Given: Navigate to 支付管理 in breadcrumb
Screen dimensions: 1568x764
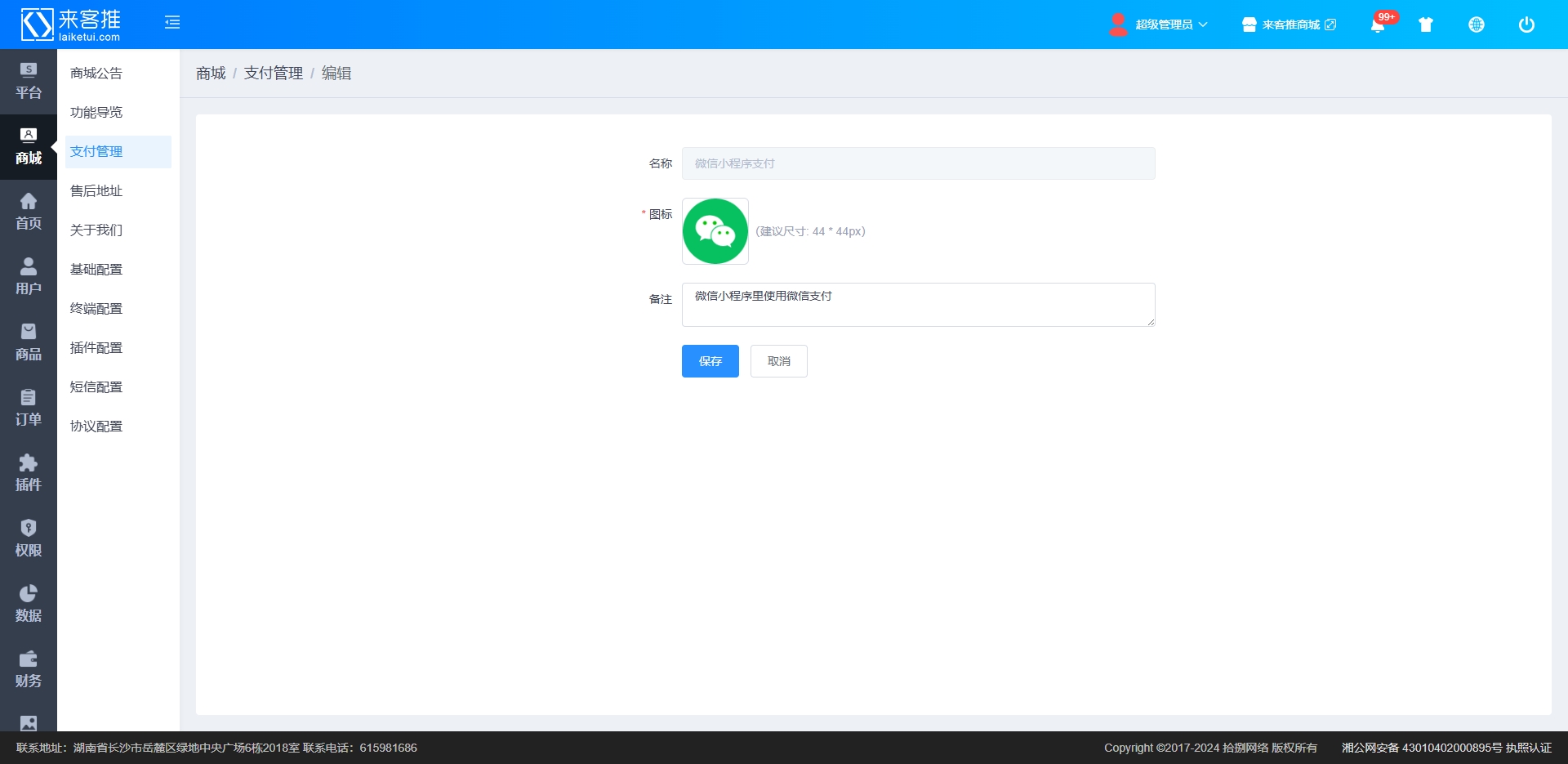Looking at the screenshot, I should pos(274,74).
